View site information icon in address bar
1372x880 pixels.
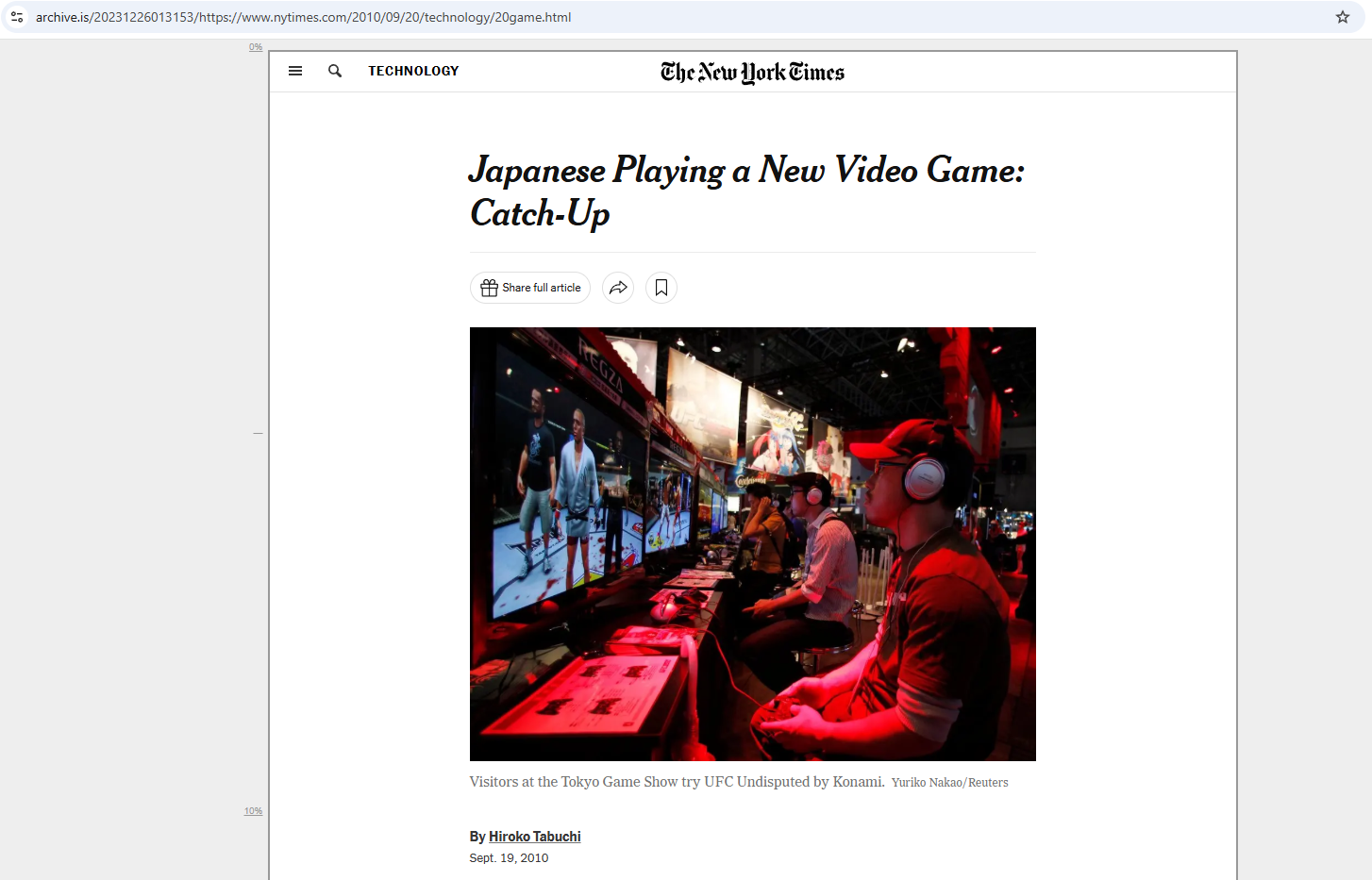coord(17,17)
